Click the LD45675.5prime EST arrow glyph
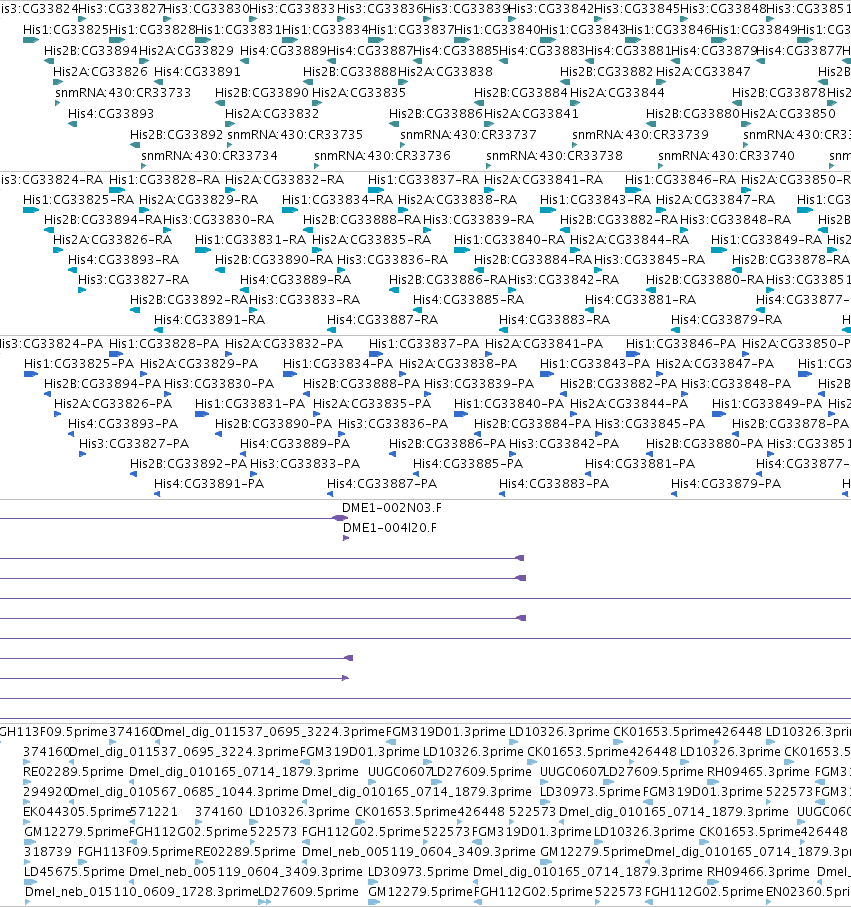This screenshot has height=907, width=851. (30, 882)
